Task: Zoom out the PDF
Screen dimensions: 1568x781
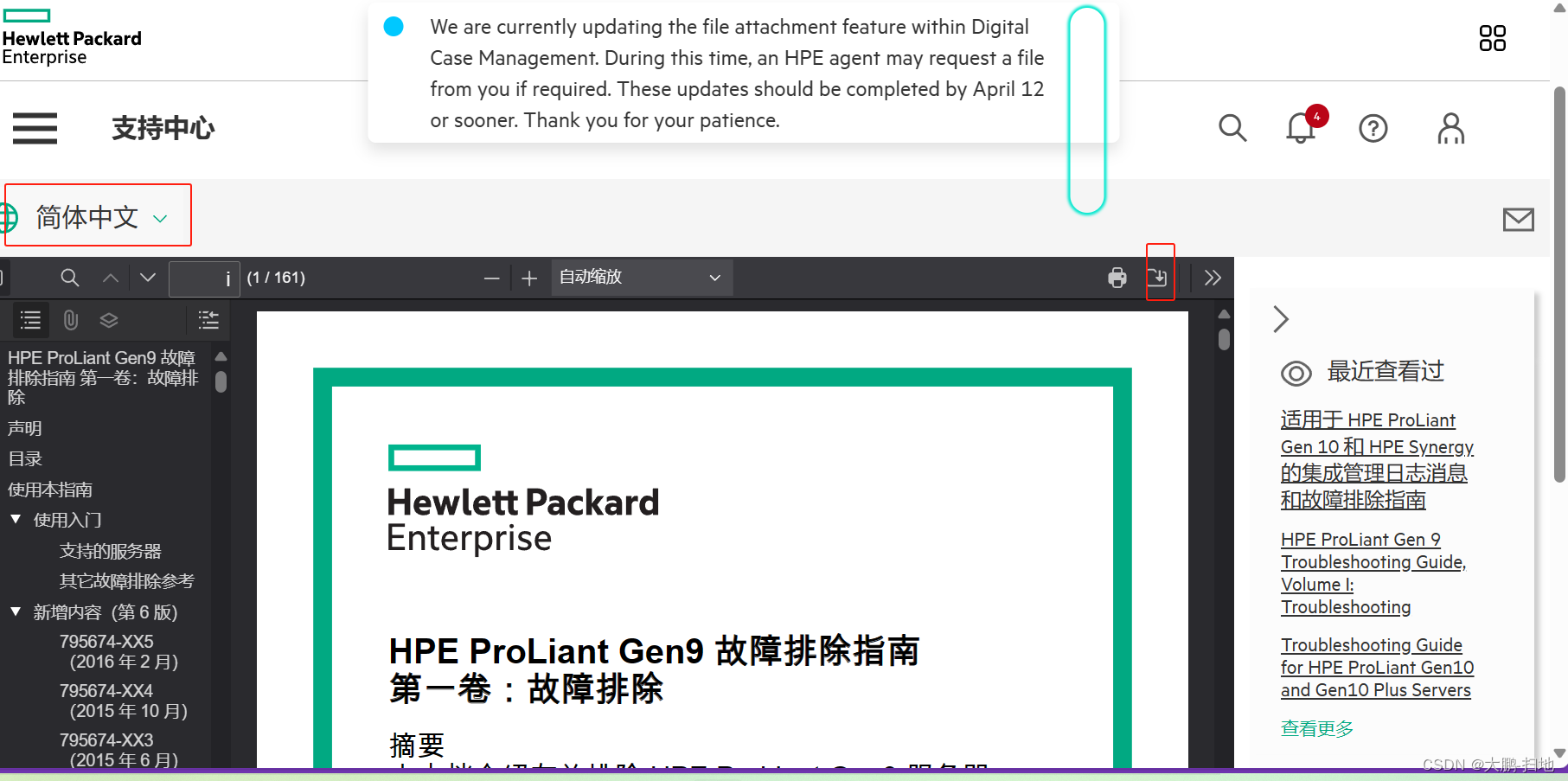Action: click(x=492, y=278)
